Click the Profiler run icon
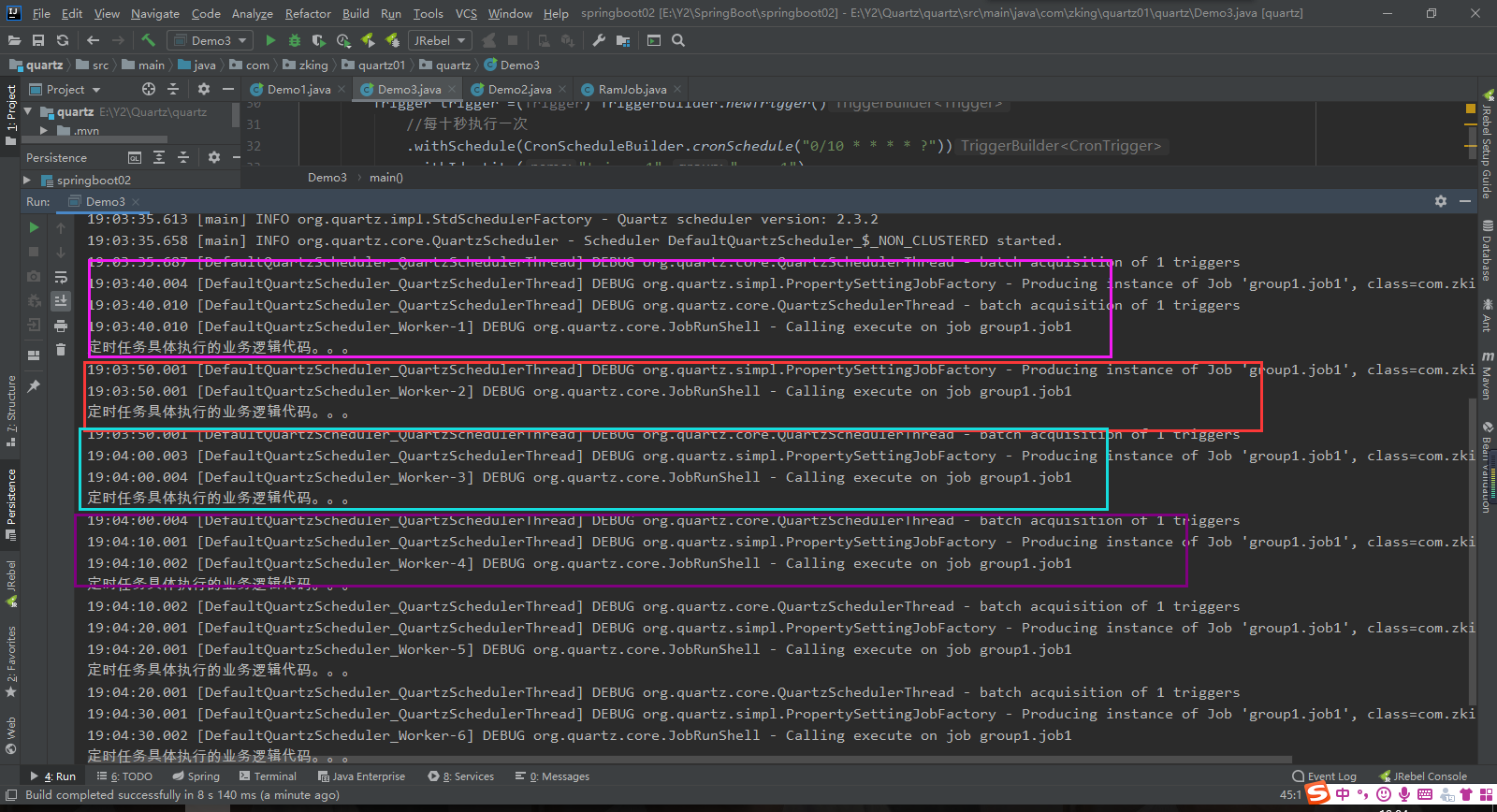The width and height of the screenshot is (1497, 812). click(x=343, y=40)
